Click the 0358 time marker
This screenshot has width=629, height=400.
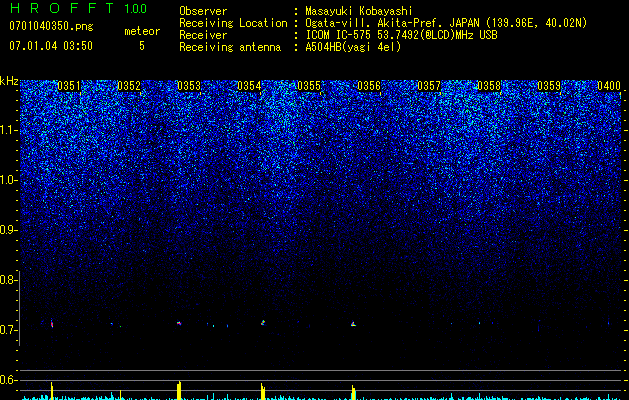click(489, 86)
